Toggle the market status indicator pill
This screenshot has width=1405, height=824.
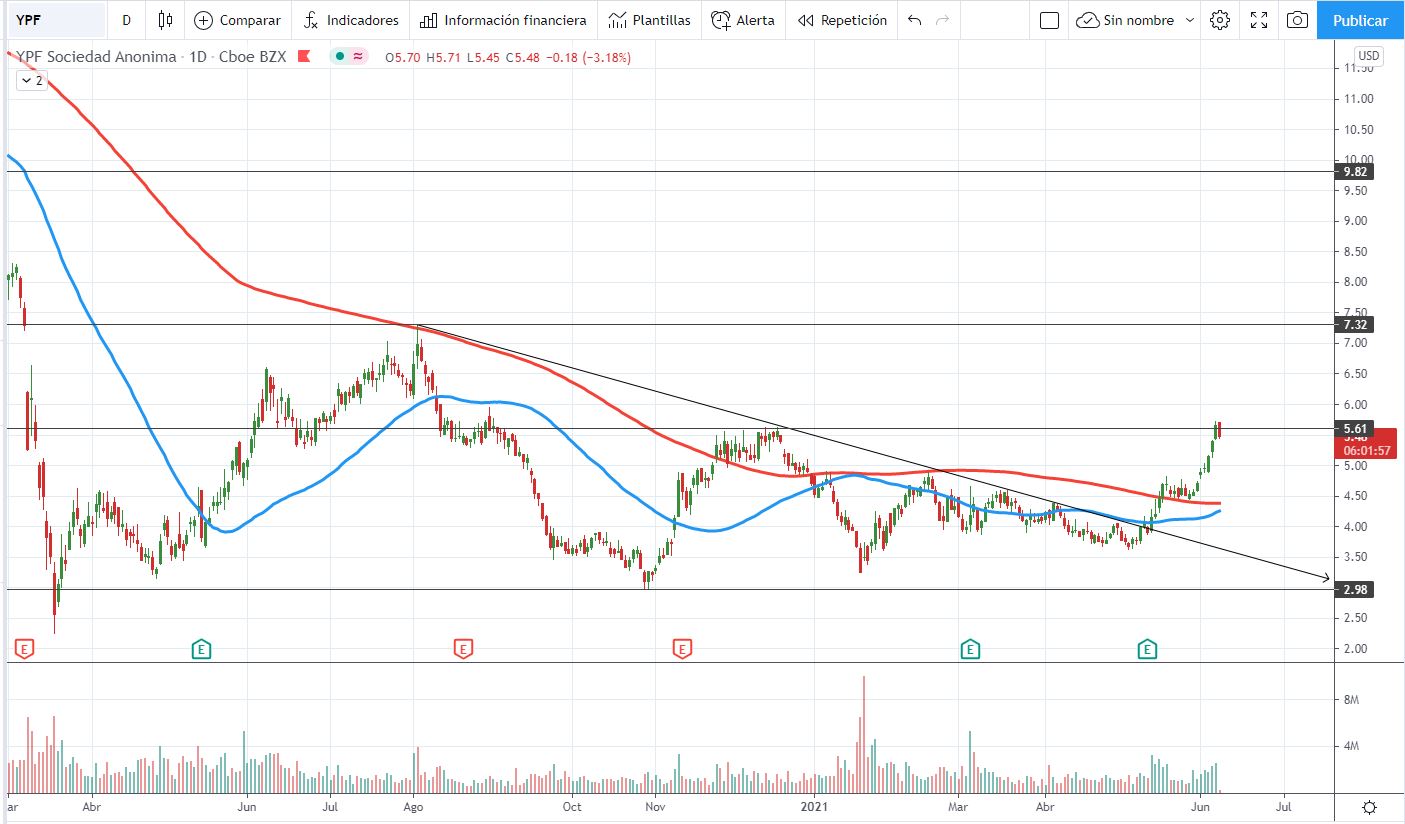click(x=350, y=57)
